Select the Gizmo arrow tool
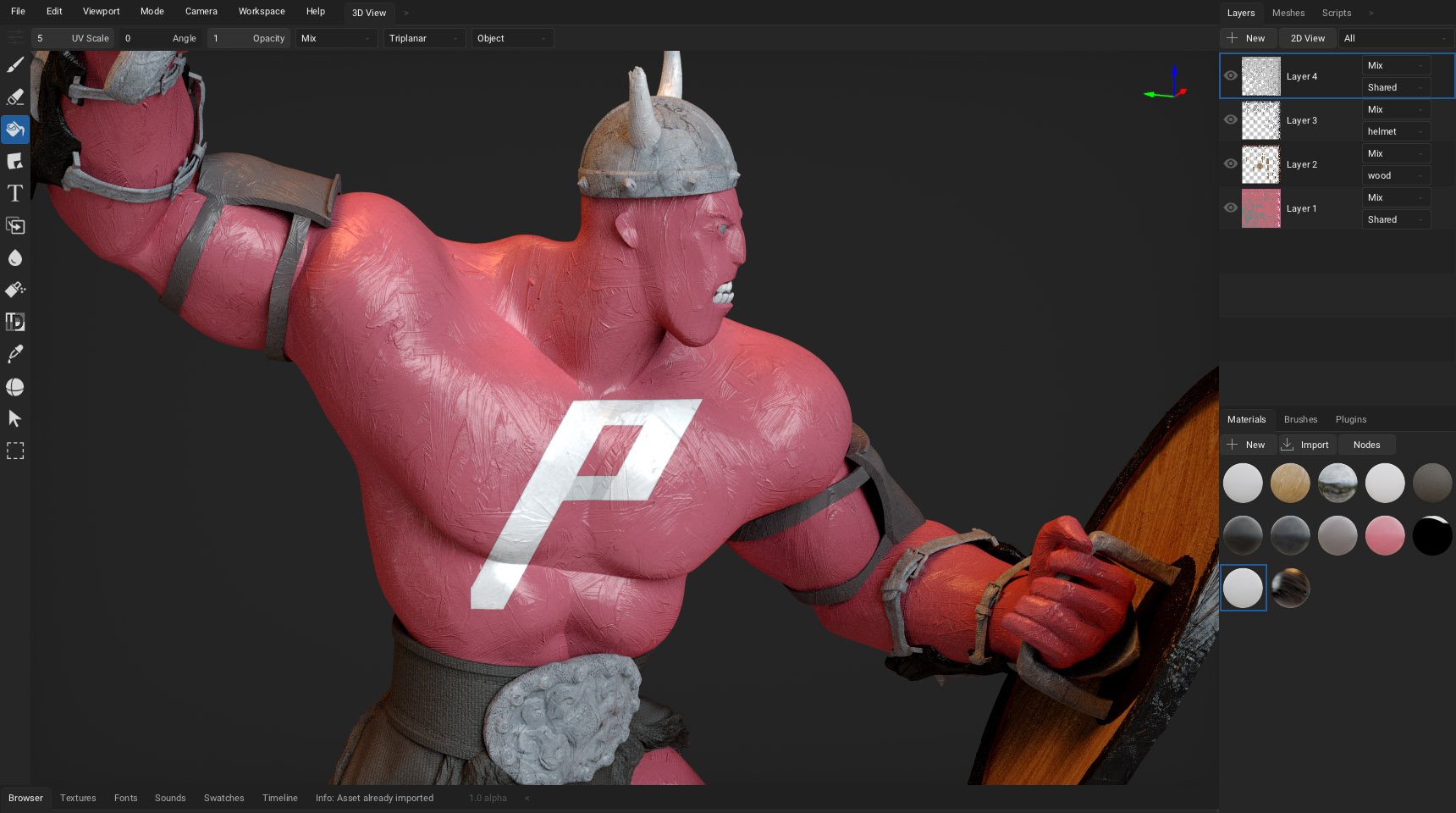The width and height of the screenshot is (1456, 813). [15, 419]
